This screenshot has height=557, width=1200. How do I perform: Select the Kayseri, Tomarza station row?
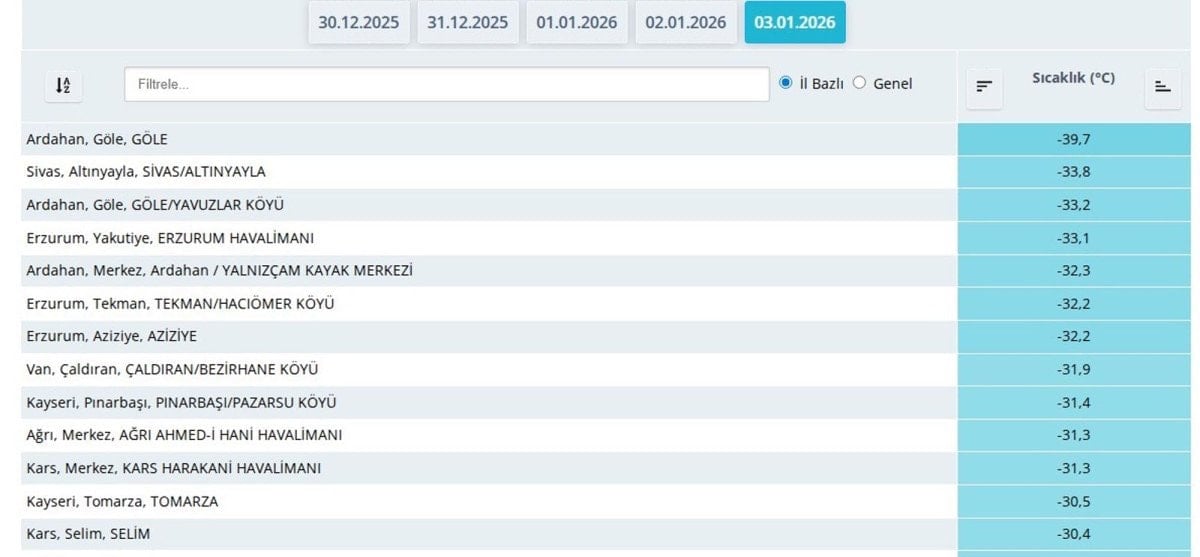(122, 501)
